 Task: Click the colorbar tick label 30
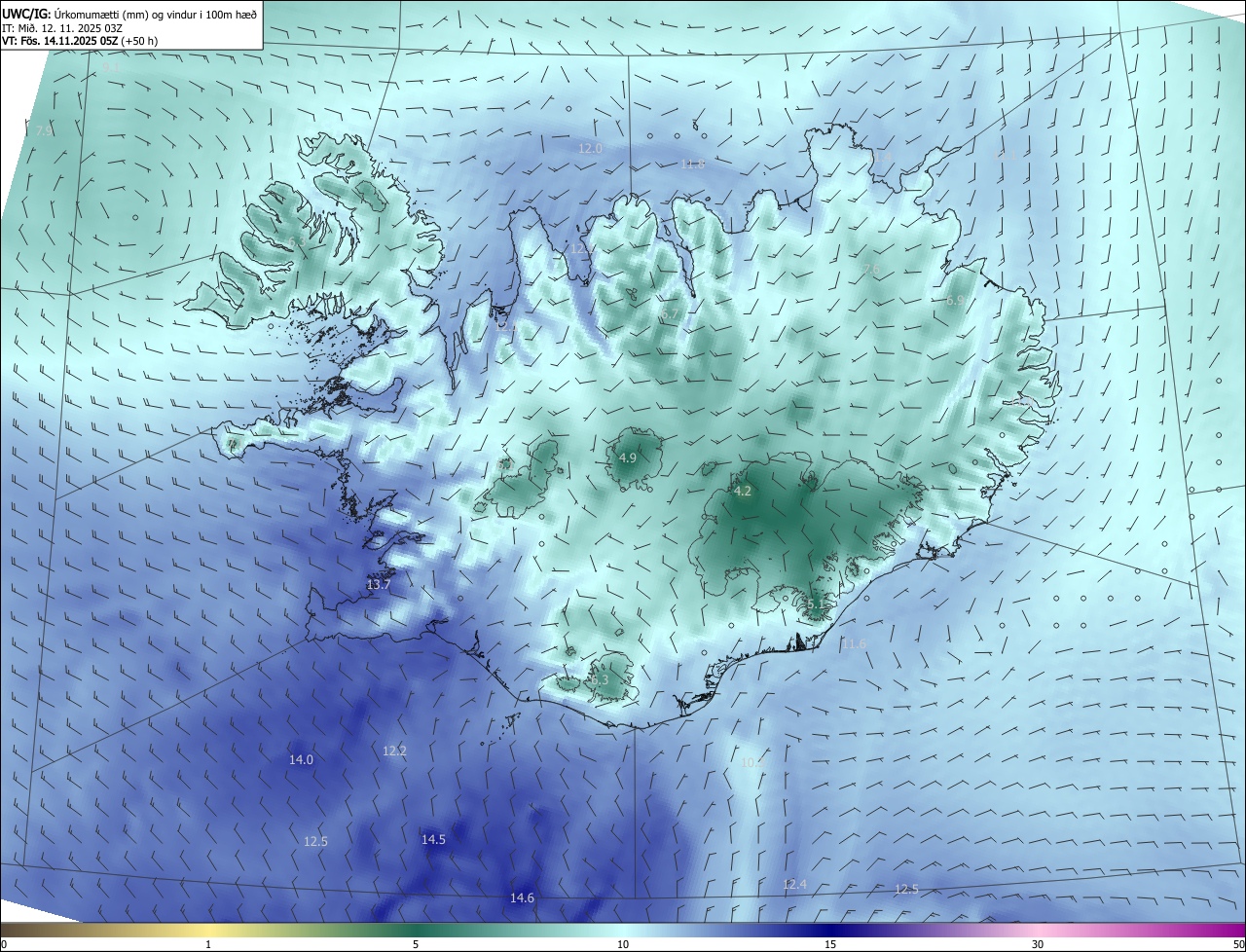click(x=1038, y=944)
